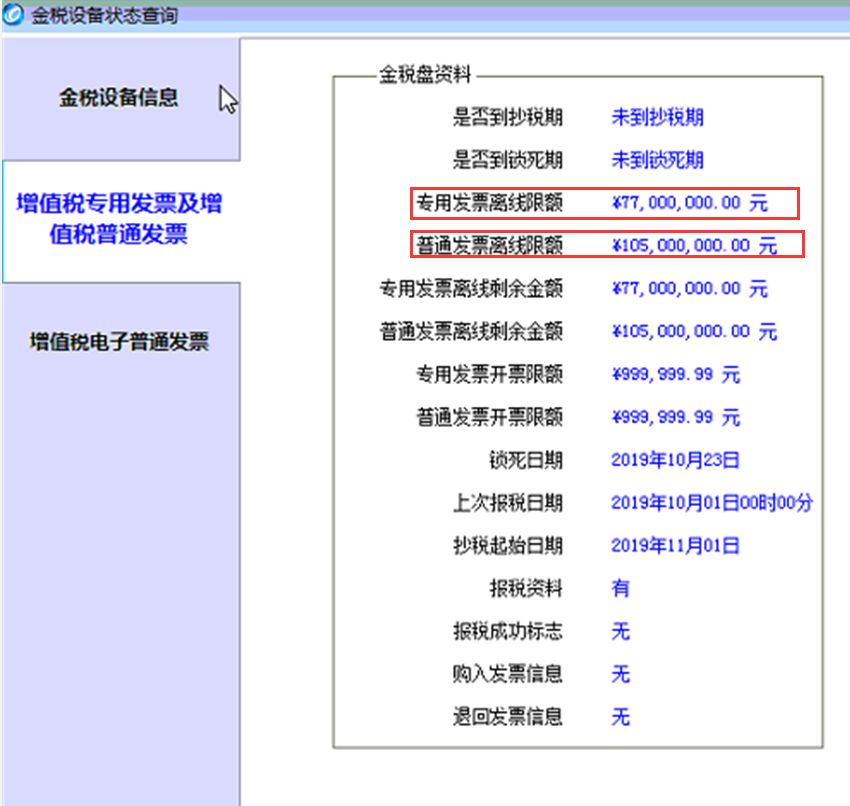
Task: Click 专用发票开票限额 label
Action: tap(490, 374)
